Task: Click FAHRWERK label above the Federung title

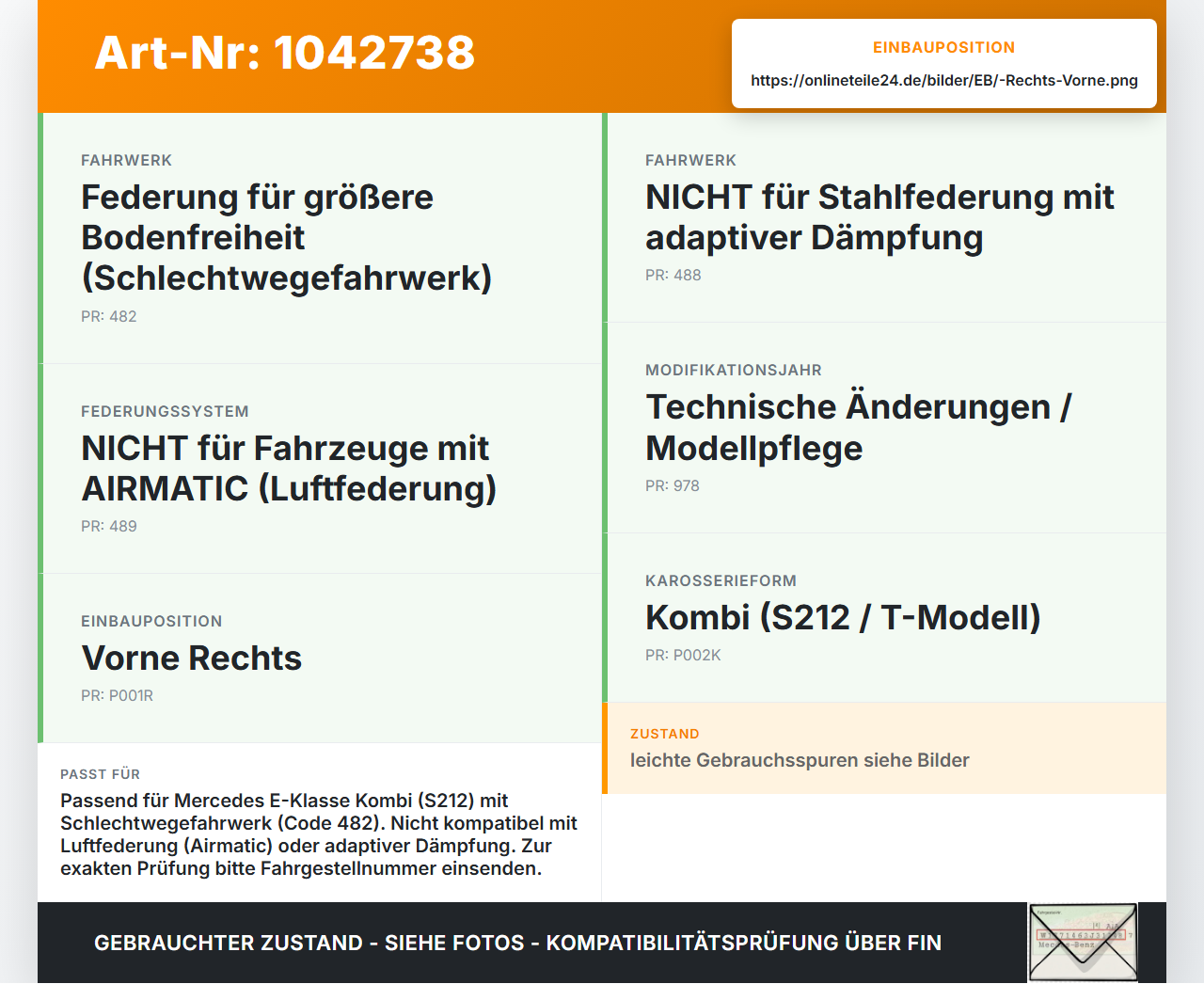Action: 127,160
